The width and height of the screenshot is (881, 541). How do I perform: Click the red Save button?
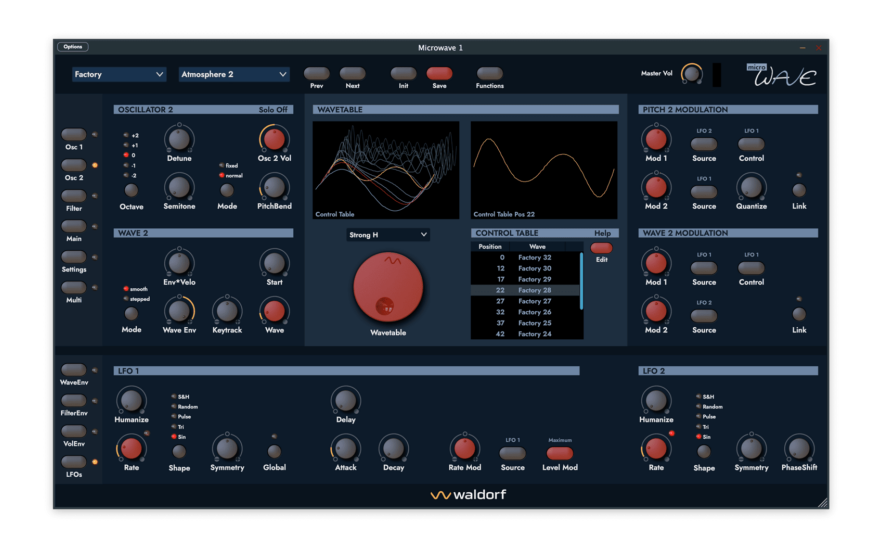439,73
